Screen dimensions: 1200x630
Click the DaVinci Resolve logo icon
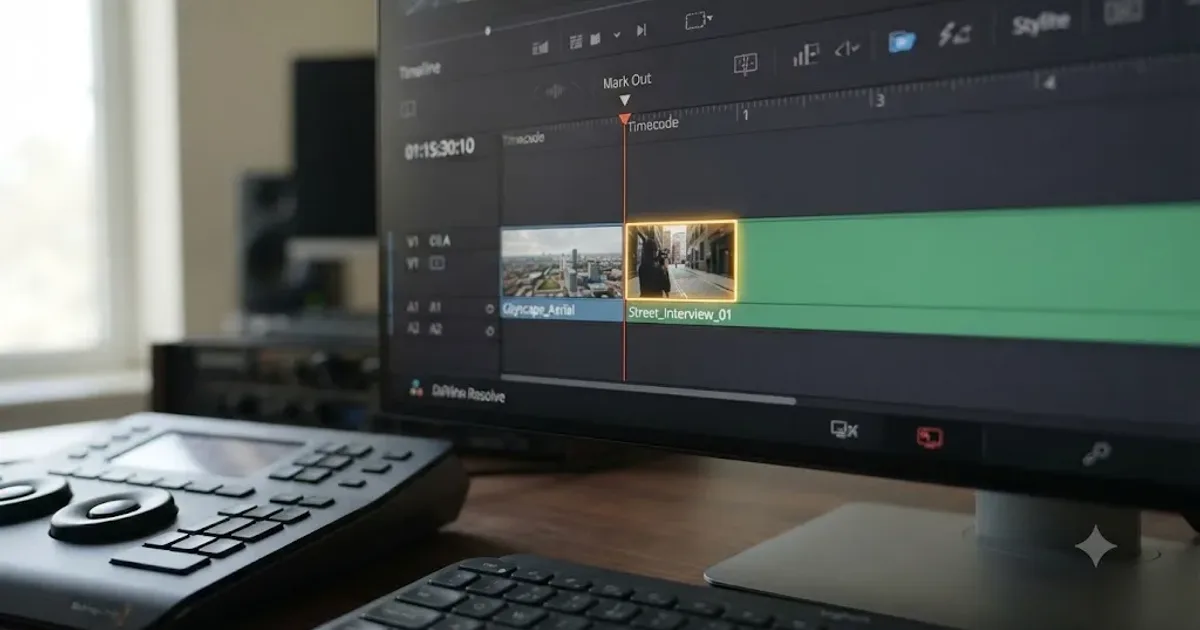416,388
